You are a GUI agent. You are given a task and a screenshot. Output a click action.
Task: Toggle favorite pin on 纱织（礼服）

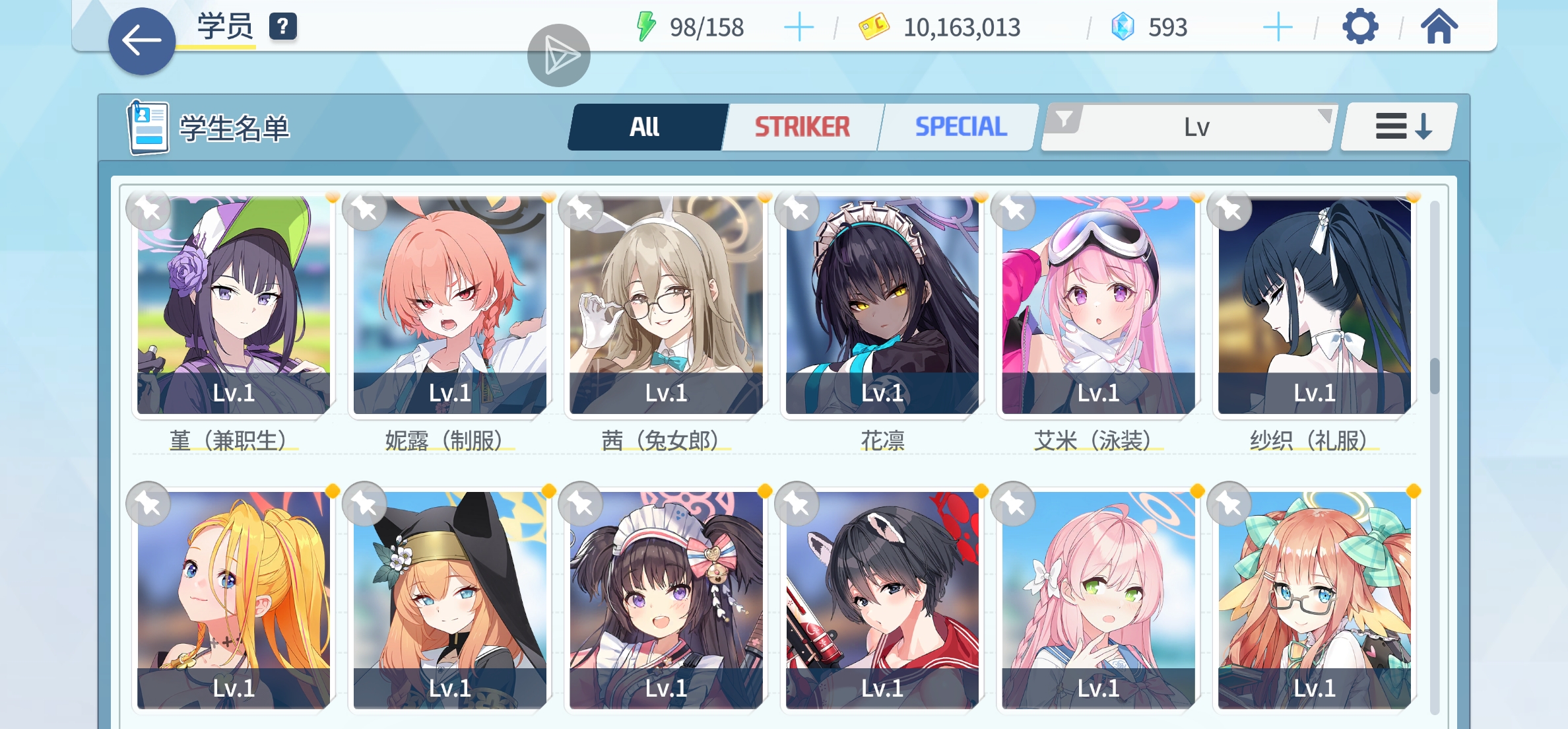coord(1229,210)
